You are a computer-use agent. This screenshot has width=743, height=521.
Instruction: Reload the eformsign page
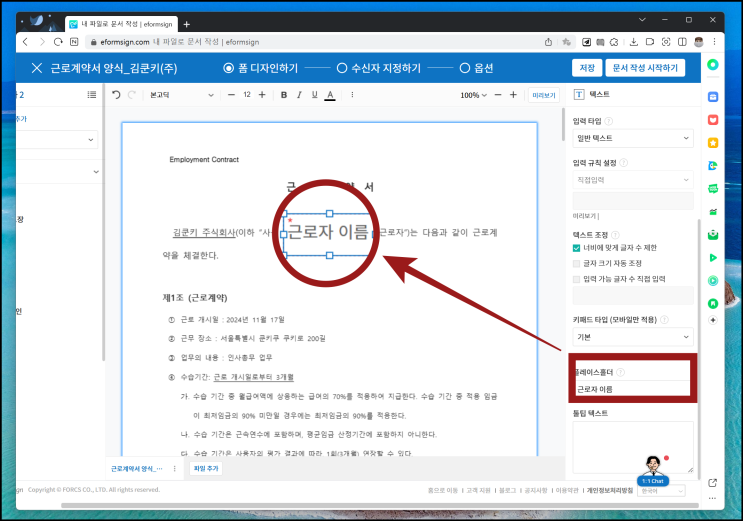pyautogui.click(x=58, y=42)
